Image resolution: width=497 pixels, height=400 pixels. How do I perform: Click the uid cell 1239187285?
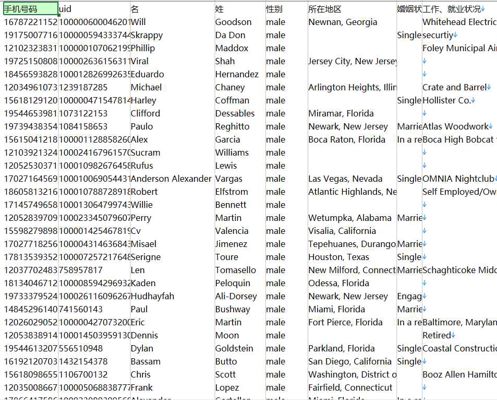(x=94, y=87)
